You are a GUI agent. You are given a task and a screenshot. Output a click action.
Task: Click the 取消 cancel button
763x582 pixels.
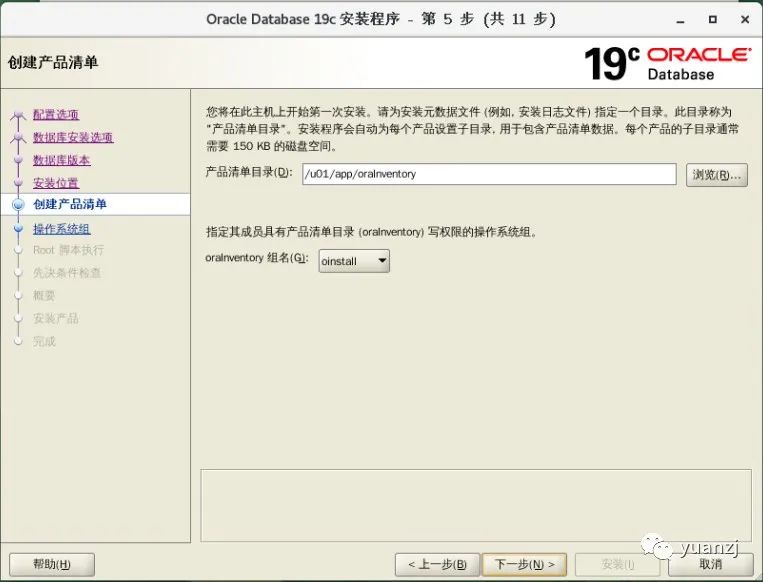710,564
